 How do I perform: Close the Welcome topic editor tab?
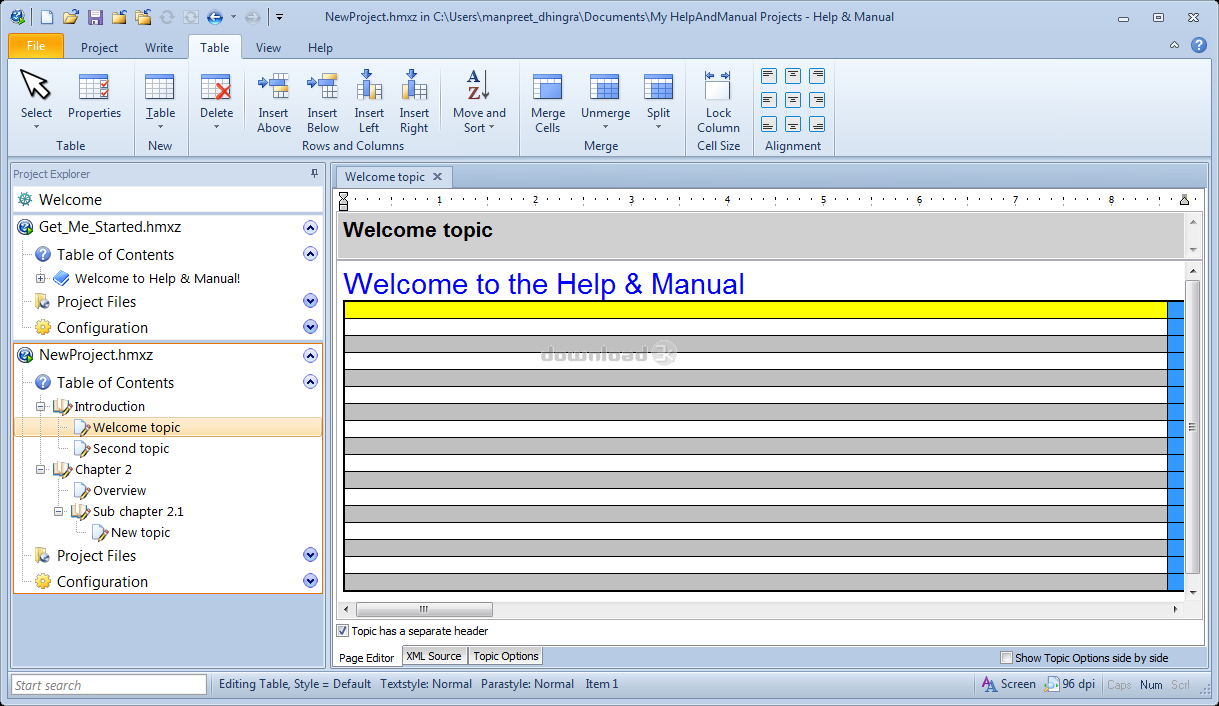tap(437, 177)
